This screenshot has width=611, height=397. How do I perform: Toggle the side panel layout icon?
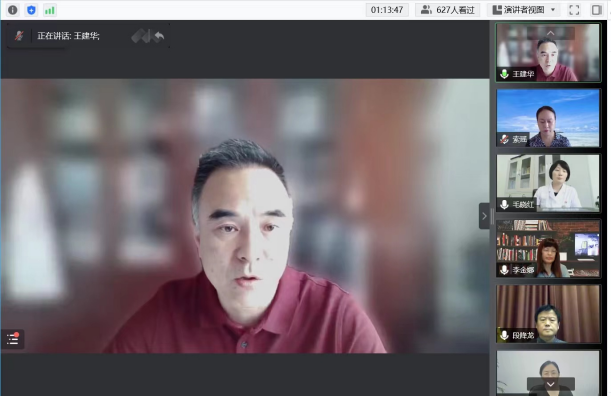click(596, 10)
